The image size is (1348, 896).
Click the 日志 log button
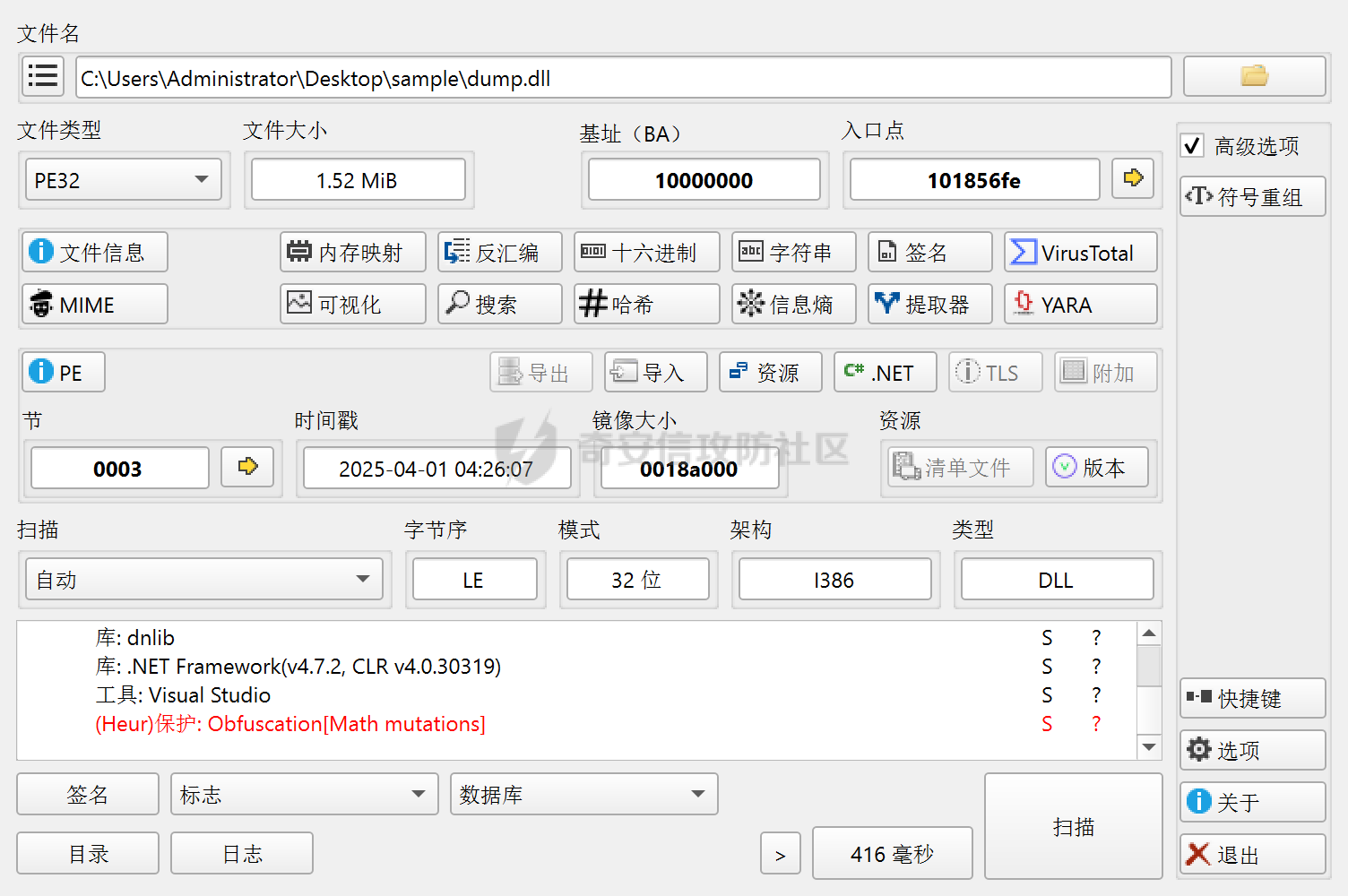242,853
